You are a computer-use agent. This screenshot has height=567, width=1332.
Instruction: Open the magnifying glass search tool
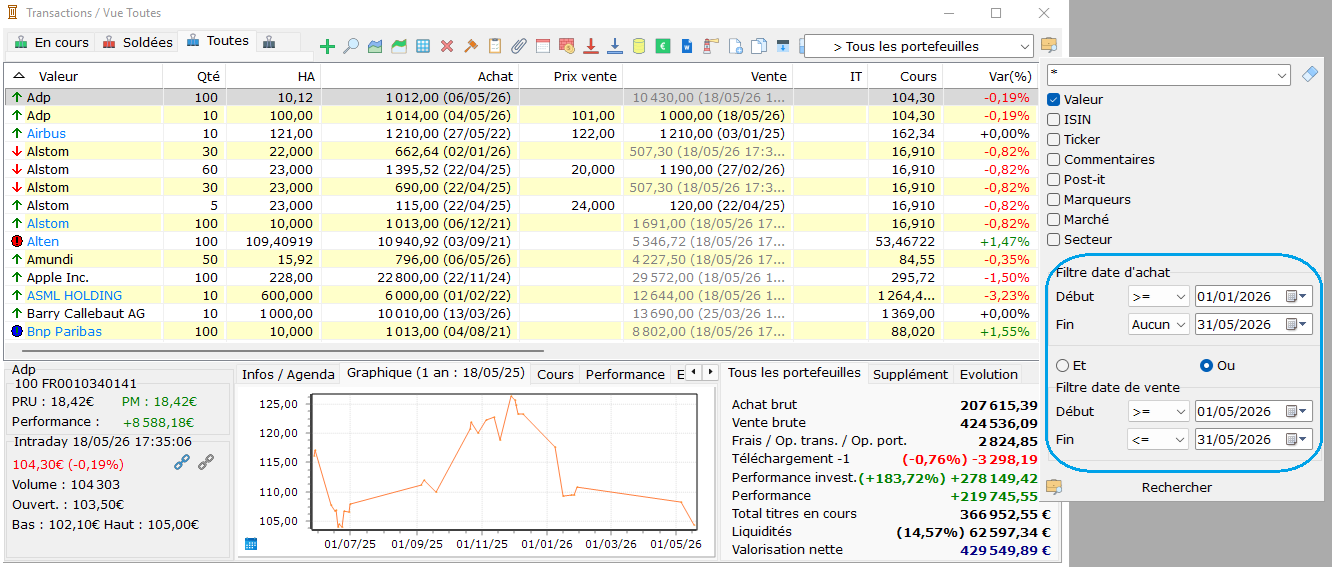(351, 46)
